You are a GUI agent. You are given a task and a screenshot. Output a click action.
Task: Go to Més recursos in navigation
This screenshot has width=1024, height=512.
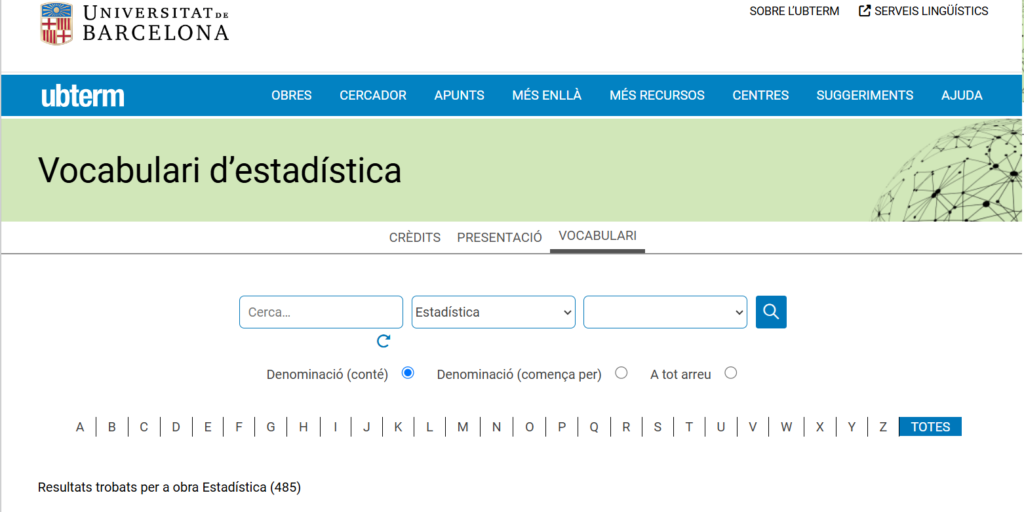pyautogui.click(x=657, y=96)
